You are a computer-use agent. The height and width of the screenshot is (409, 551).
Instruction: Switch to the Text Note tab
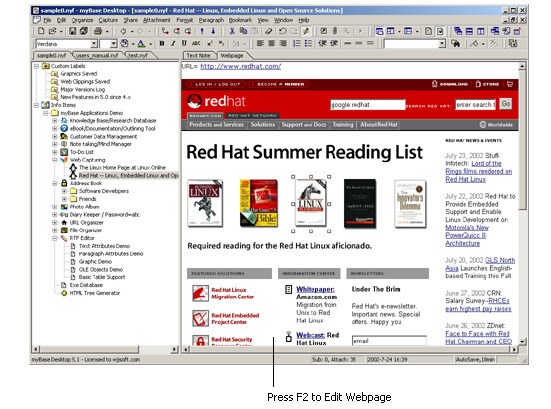point(198,56)
